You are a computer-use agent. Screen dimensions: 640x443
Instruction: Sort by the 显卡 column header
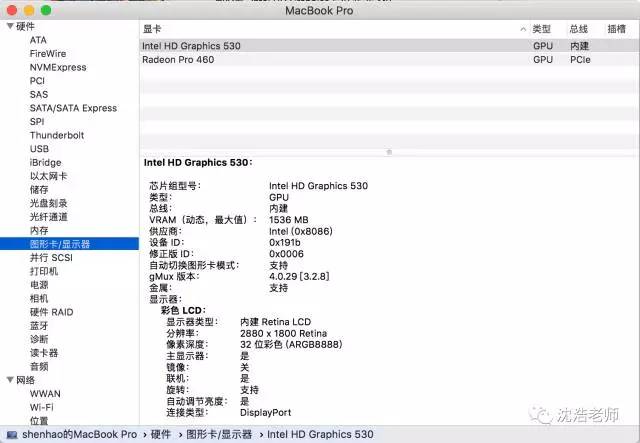tap(152, 29)
